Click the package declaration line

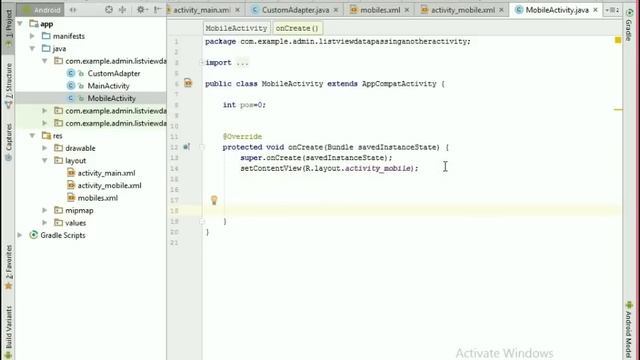(x=338, y=41)
